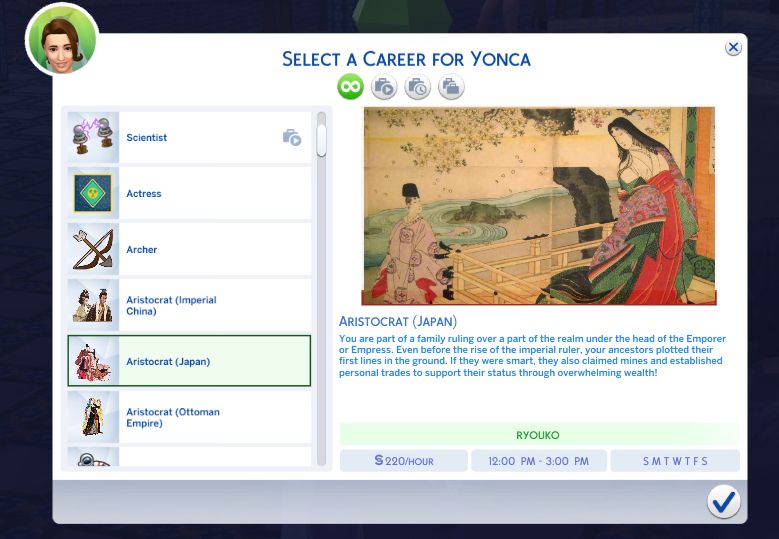
Task: Click the Ottoman Empire aristocrat icon
Action: coord(93,417)
